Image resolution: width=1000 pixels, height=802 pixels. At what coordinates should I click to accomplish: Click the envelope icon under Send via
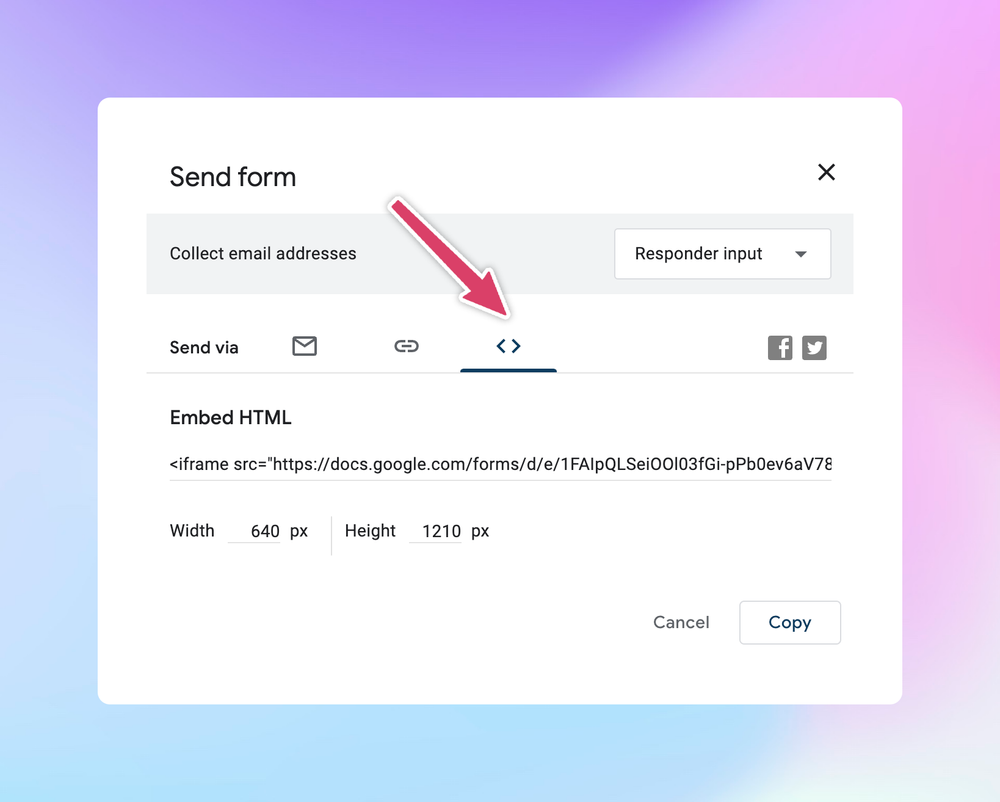coord(305,346)
